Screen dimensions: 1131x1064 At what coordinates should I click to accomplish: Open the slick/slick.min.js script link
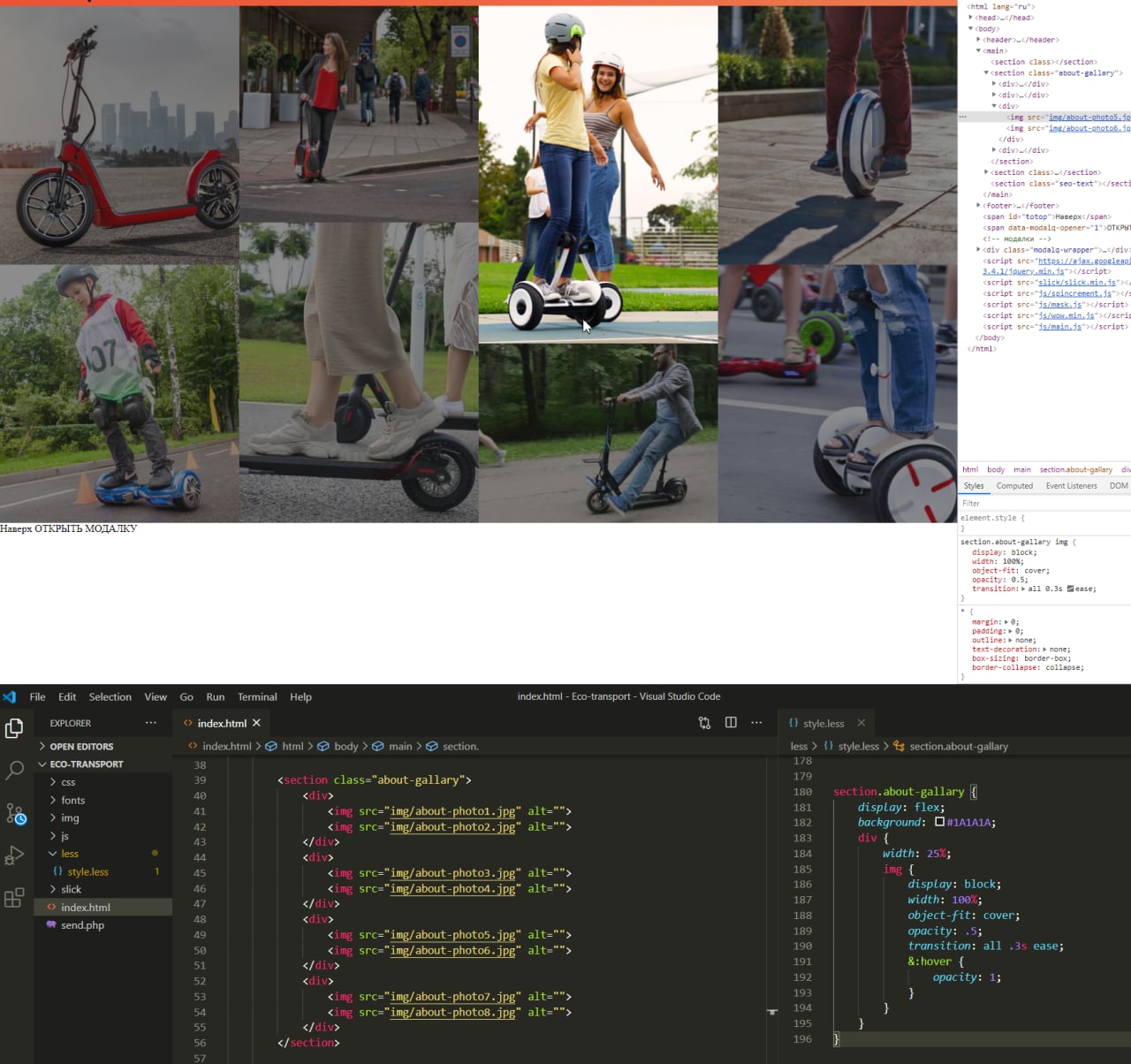(1077, 283)
